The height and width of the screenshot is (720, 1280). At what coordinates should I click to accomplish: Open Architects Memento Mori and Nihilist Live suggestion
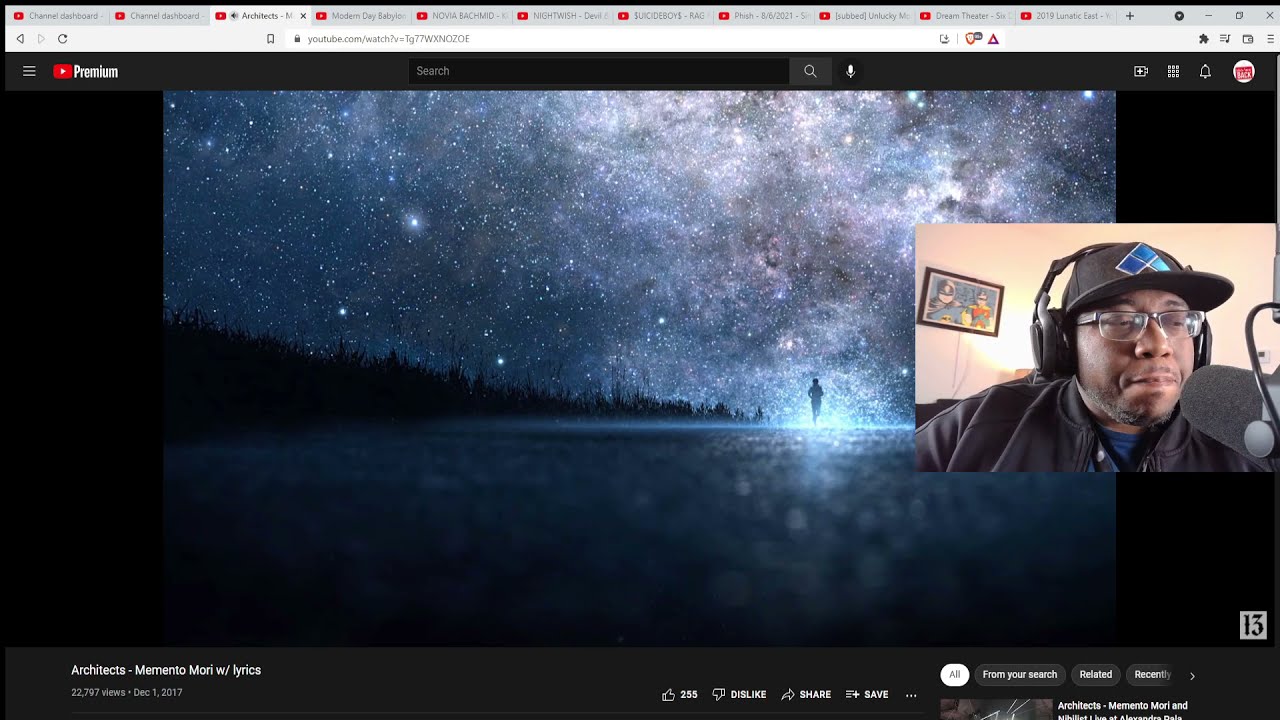tap(1123, 710)
